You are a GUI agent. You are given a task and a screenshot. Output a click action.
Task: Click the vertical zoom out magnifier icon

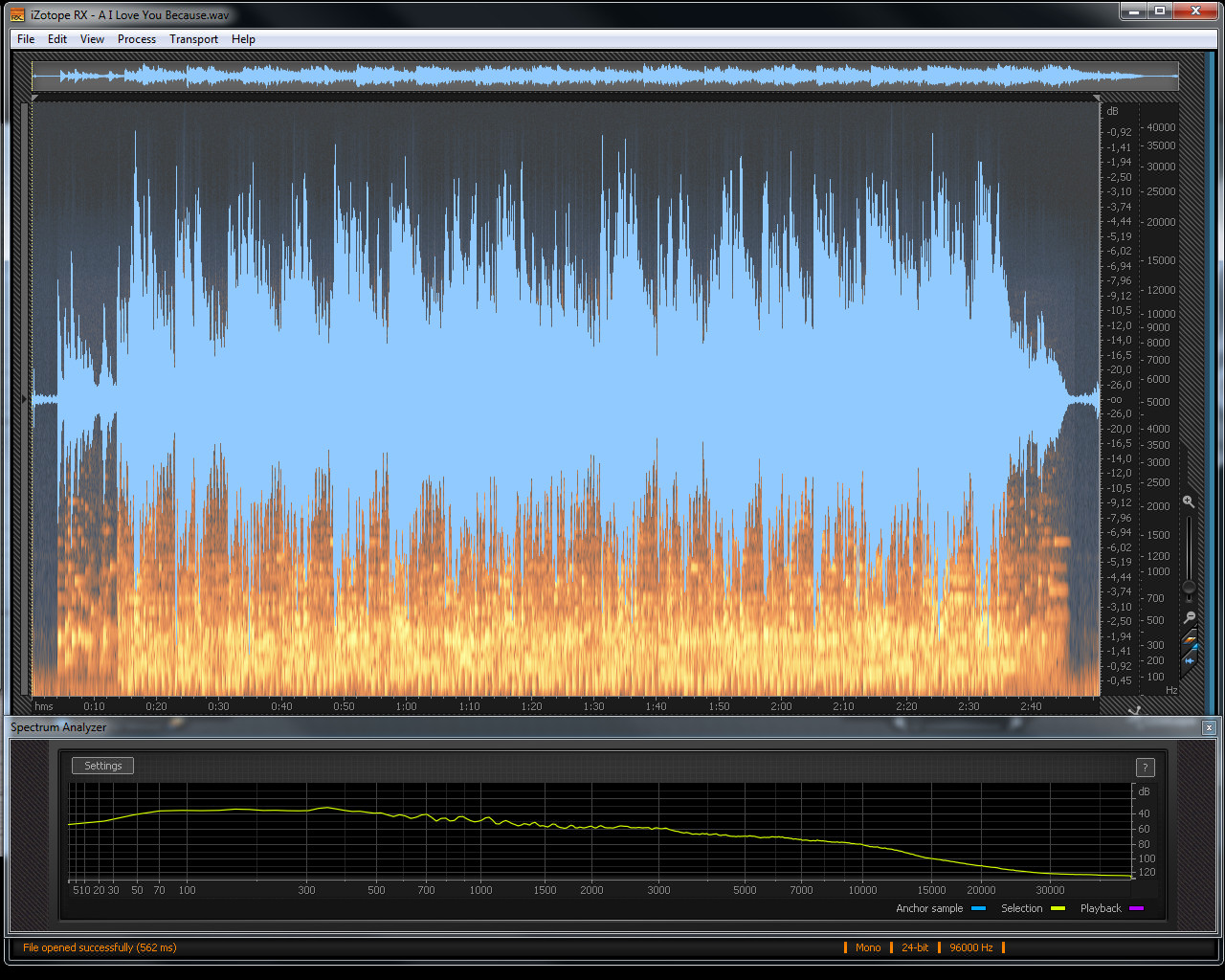coord(1189,617)
